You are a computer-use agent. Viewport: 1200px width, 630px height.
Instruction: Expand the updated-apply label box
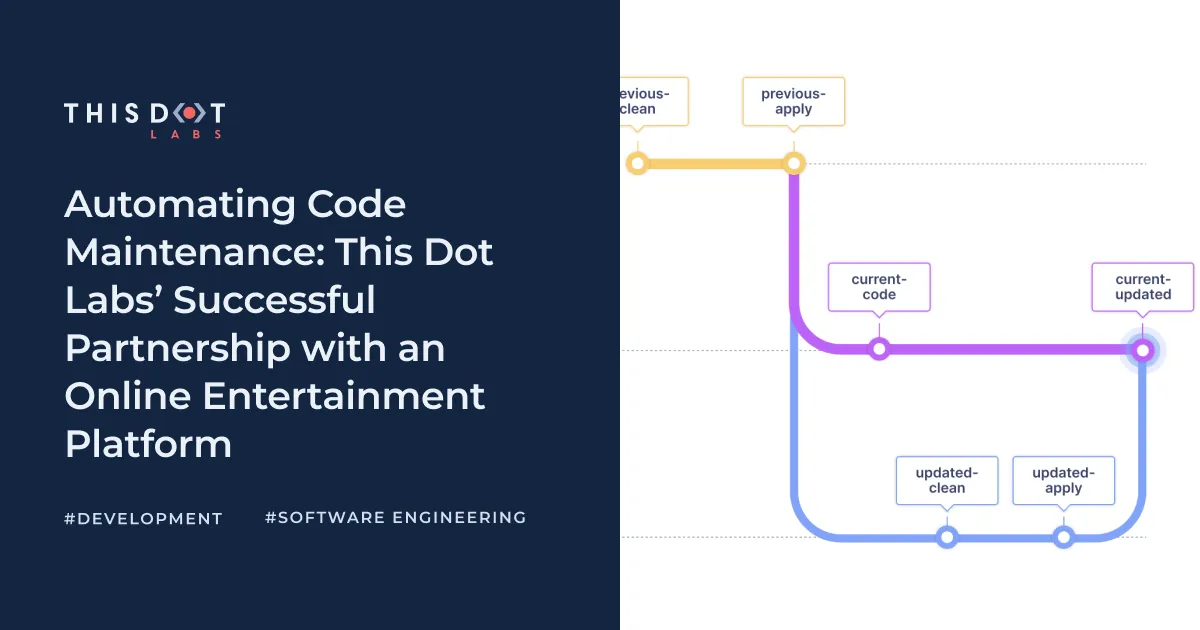tap(1063, 480)
